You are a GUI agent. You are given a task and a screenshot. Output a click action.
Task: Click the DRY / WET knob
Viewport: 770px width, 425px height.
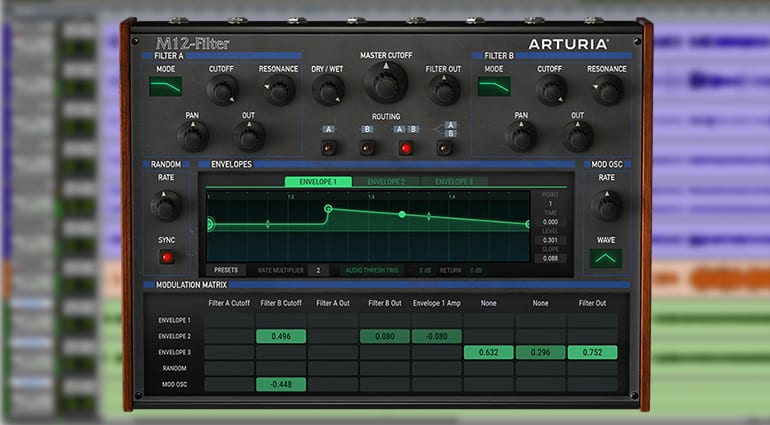pos(328,90)
